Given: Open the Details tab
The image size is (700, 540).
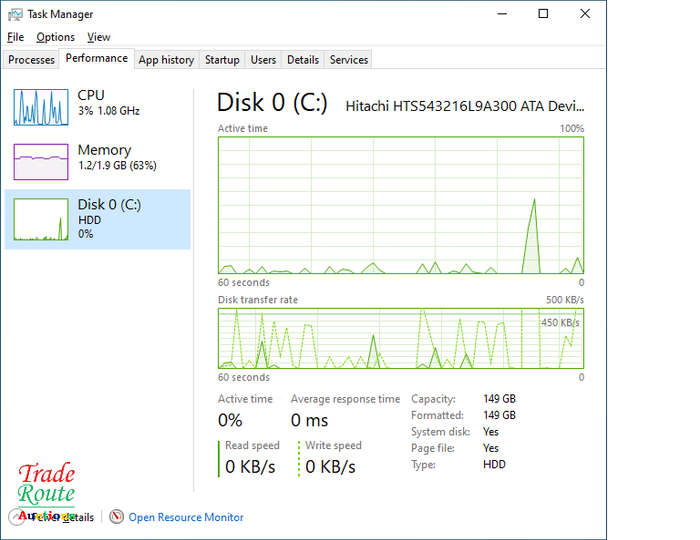Looking at the screenshot, I should coord(303,60).
